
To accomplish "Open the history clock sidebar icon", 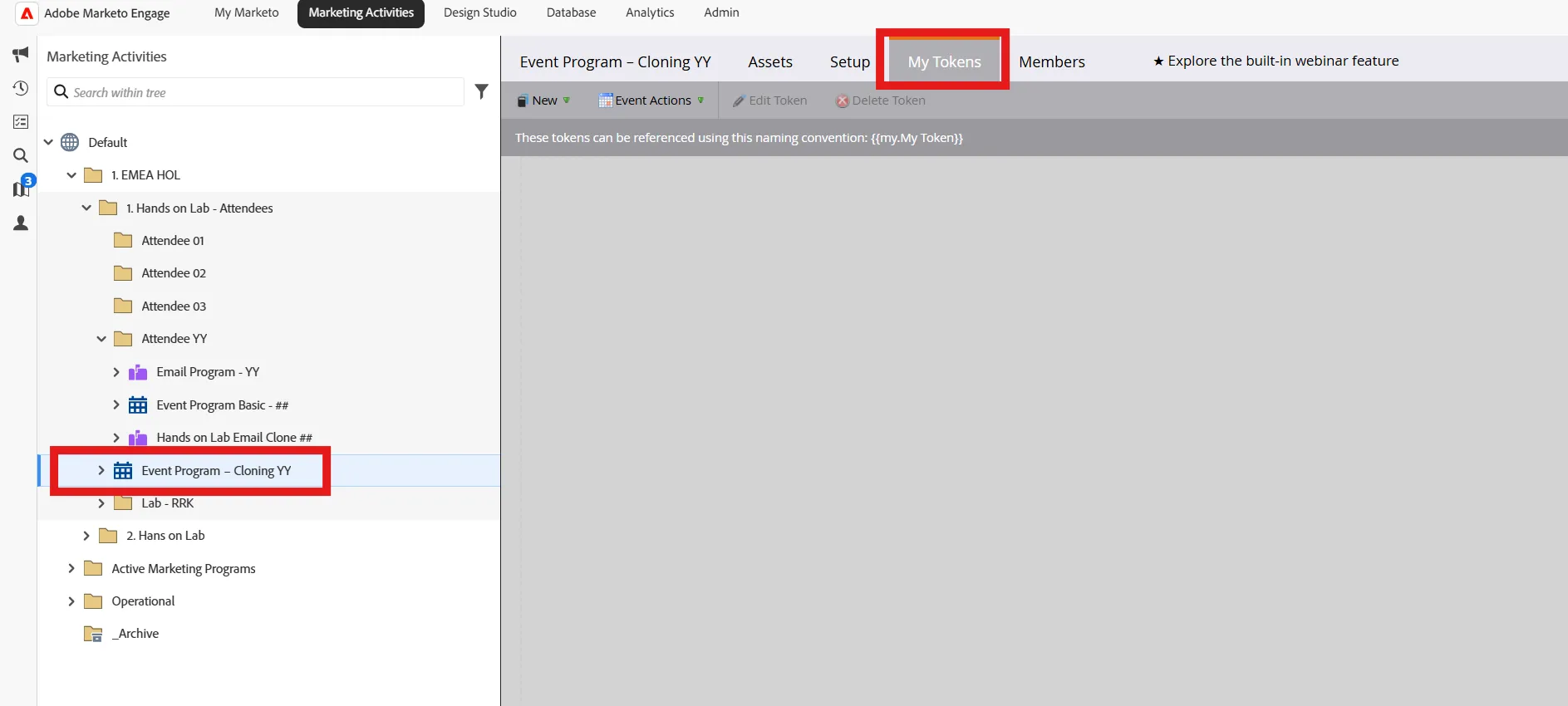I will click(21, 88).
